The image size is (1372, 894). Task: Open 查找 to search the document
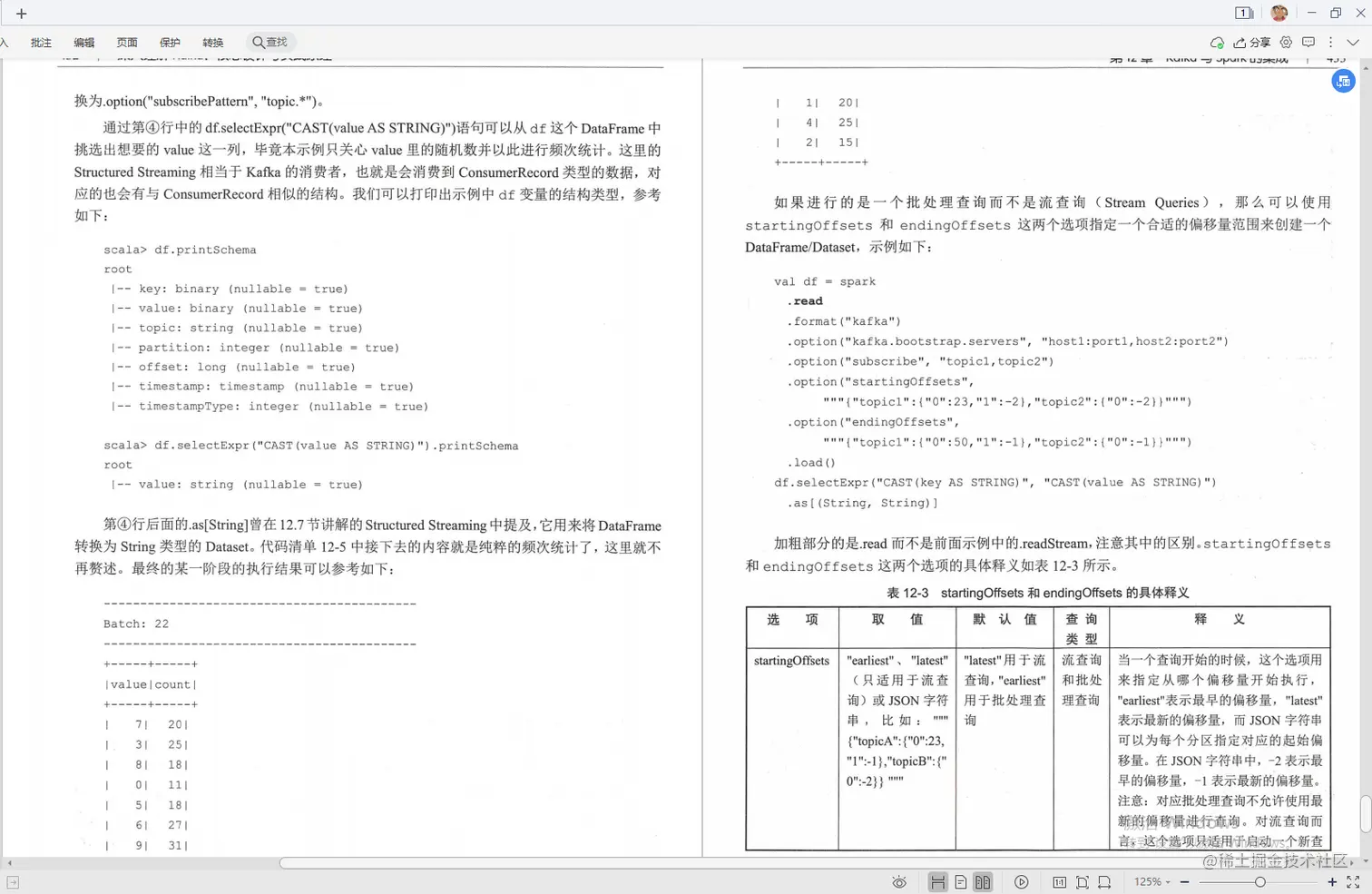(270, 42)
